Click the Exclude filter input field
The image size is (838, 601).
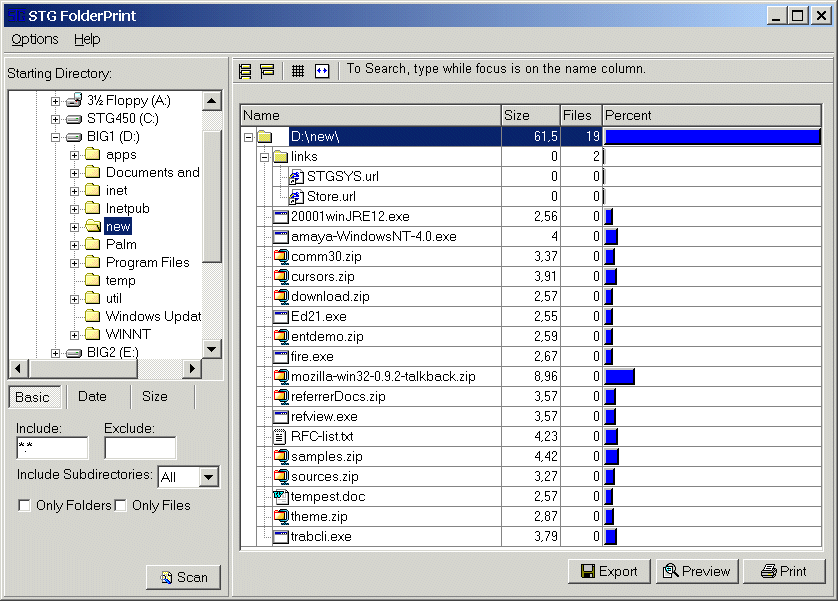click(140, 448)
